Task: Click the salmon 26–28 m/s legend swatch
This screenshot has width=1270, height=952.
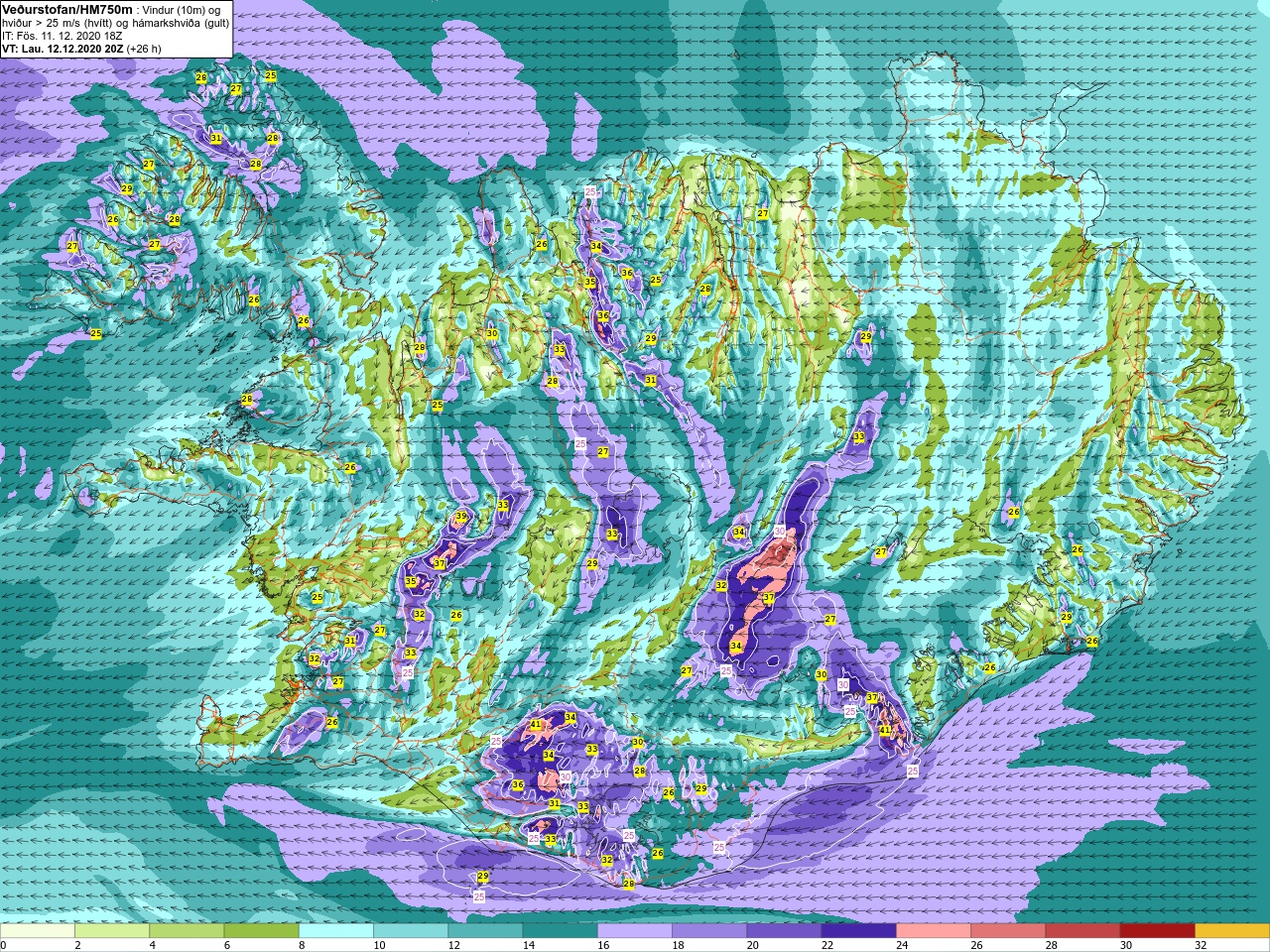Action: click(x=1008, y=931)
